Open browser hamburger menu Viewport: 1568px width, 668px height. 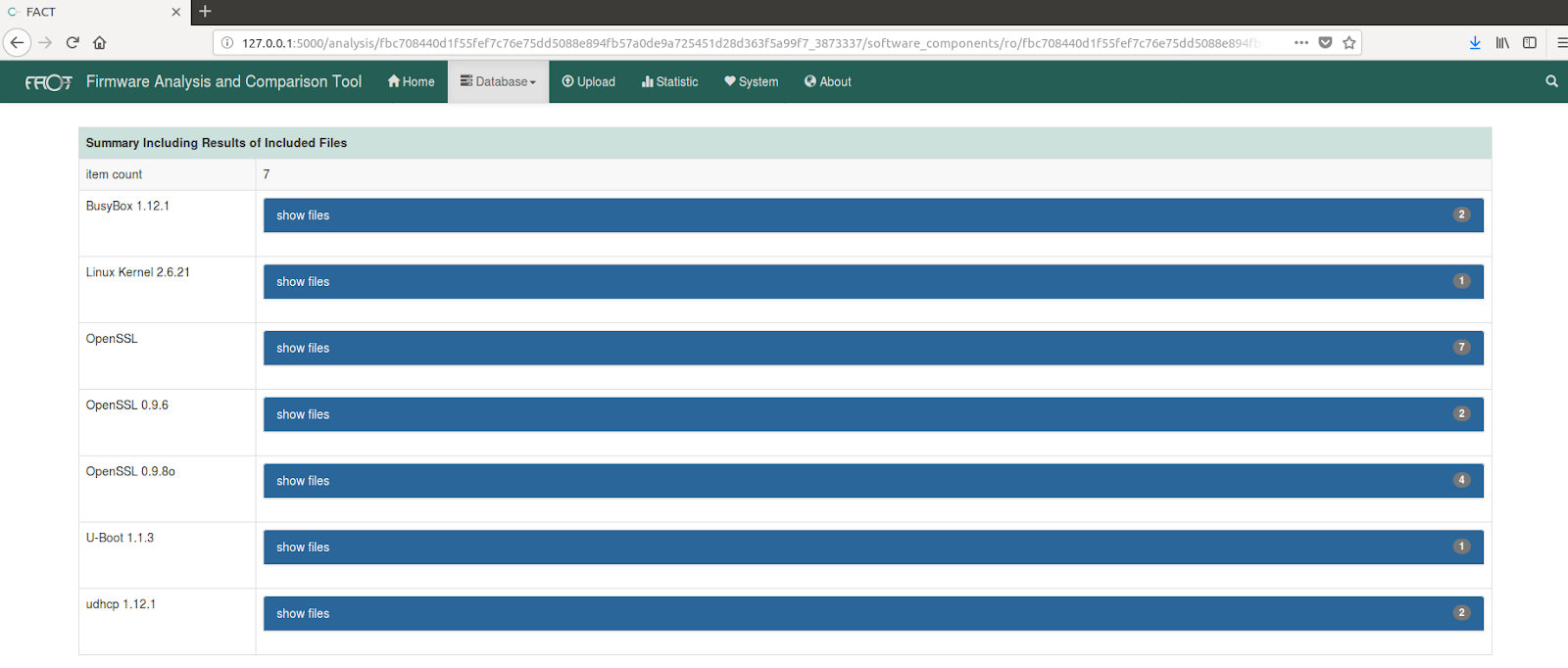click(x=1561, y=42)
